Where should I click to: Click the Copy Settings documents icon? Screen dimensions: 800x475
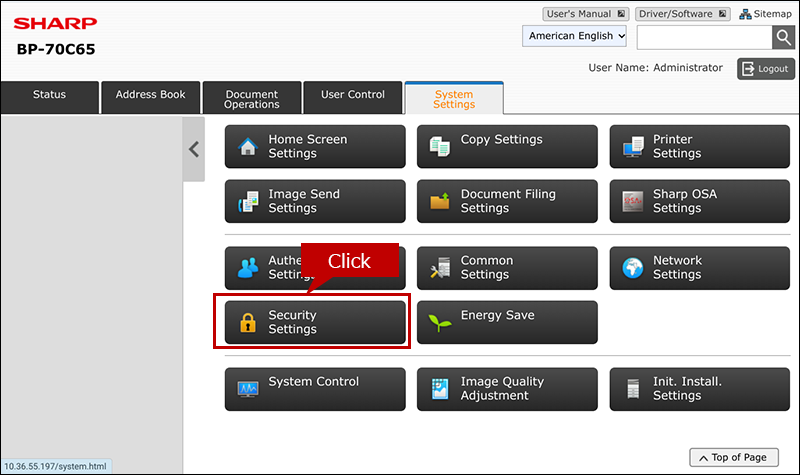coord(440,147)
